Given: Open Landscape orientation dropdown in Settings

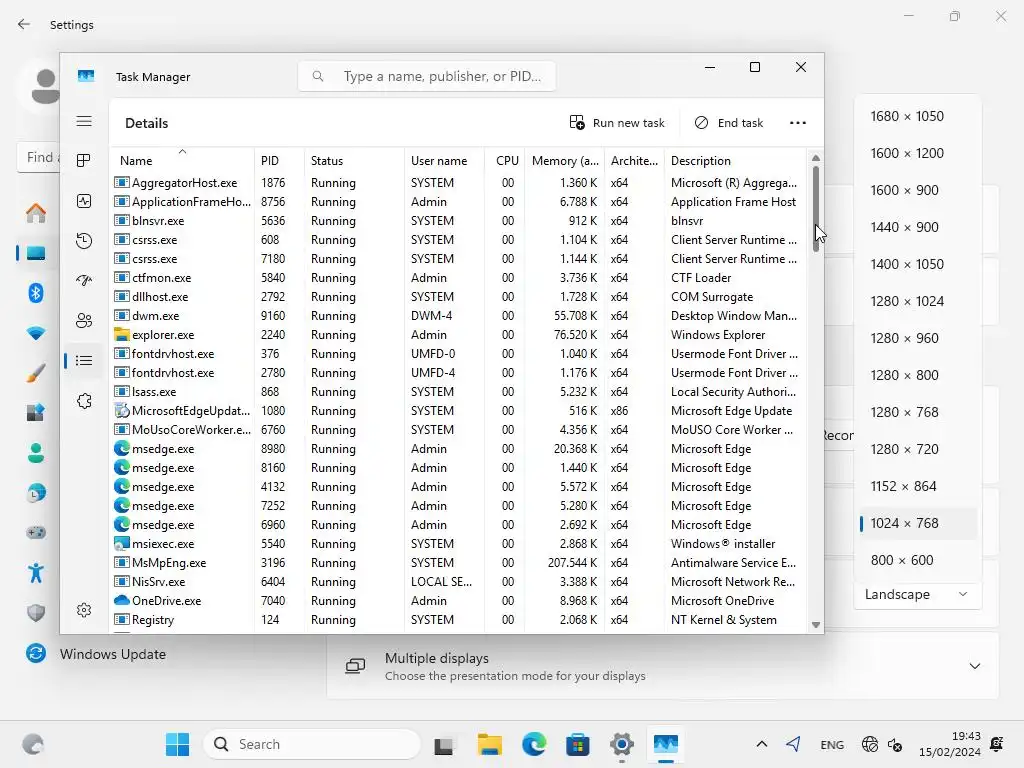Looking at the screenshot, I should pyautogui.click(x=916, y=594).
